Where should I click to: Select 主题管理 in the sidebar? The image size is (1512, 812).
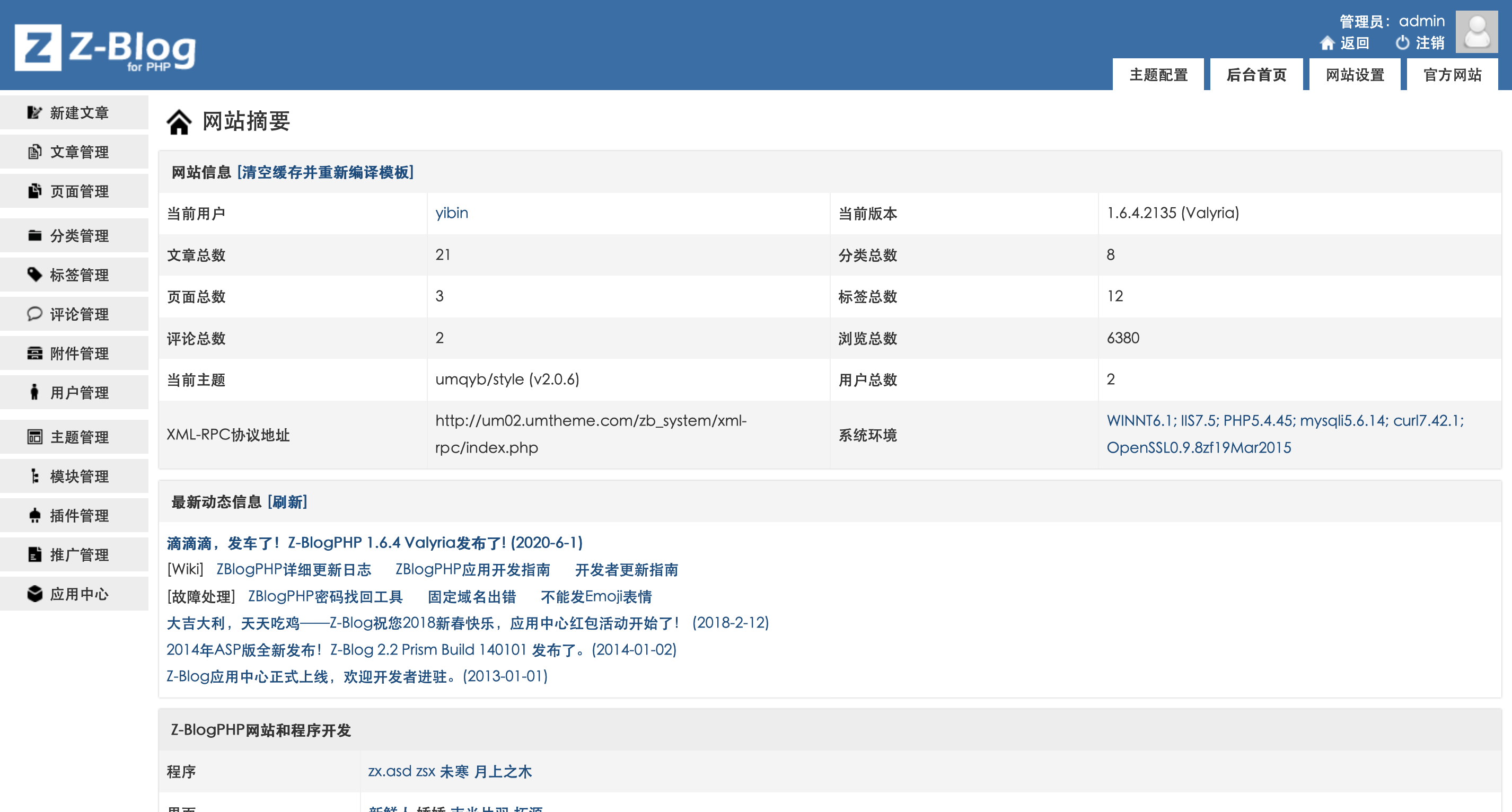tap(74, 437)
